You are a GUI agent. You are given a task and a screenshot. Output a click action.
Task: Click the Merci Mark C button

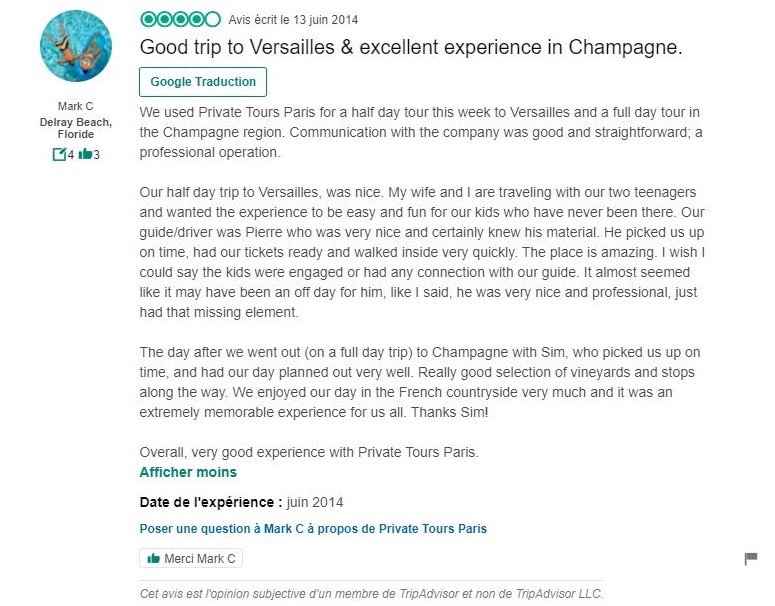click(x=191, y=559)
